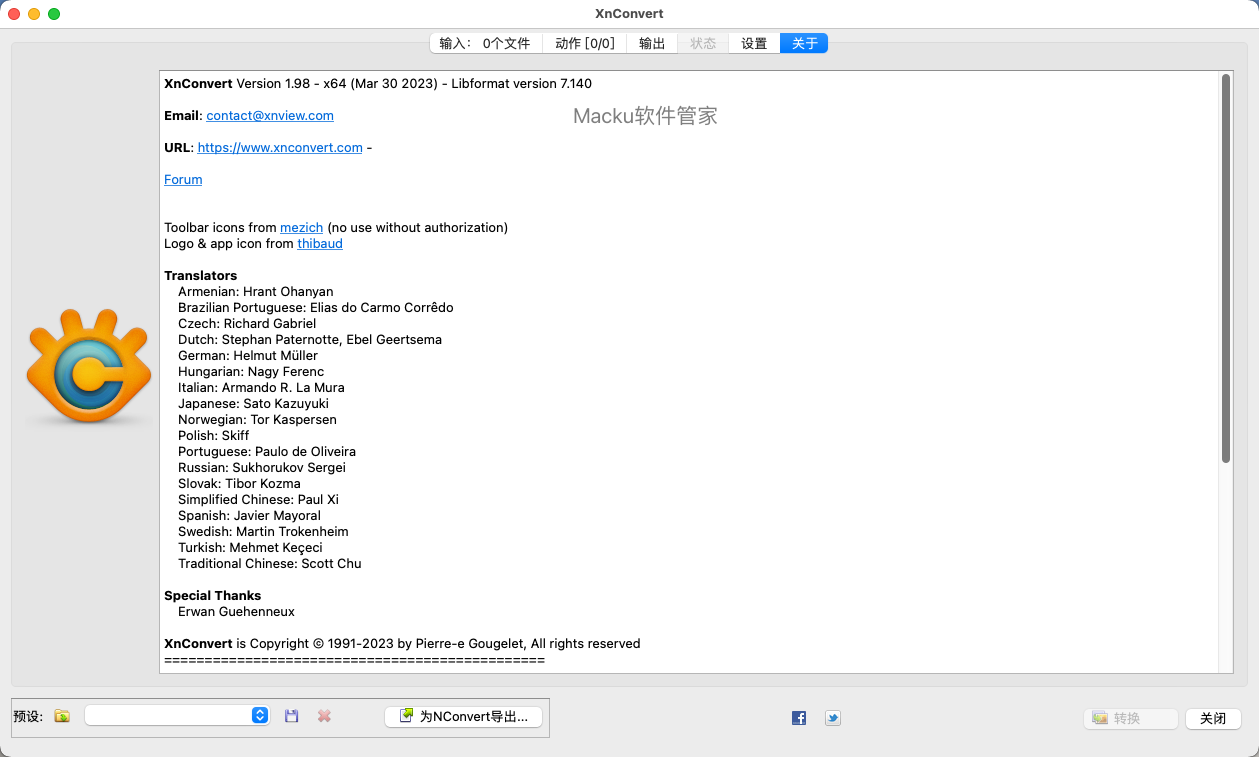This screenshot has height=757, width=1259.
Task: Click the line 'Polish: Skiff'
Action: (x=214, y=435)
